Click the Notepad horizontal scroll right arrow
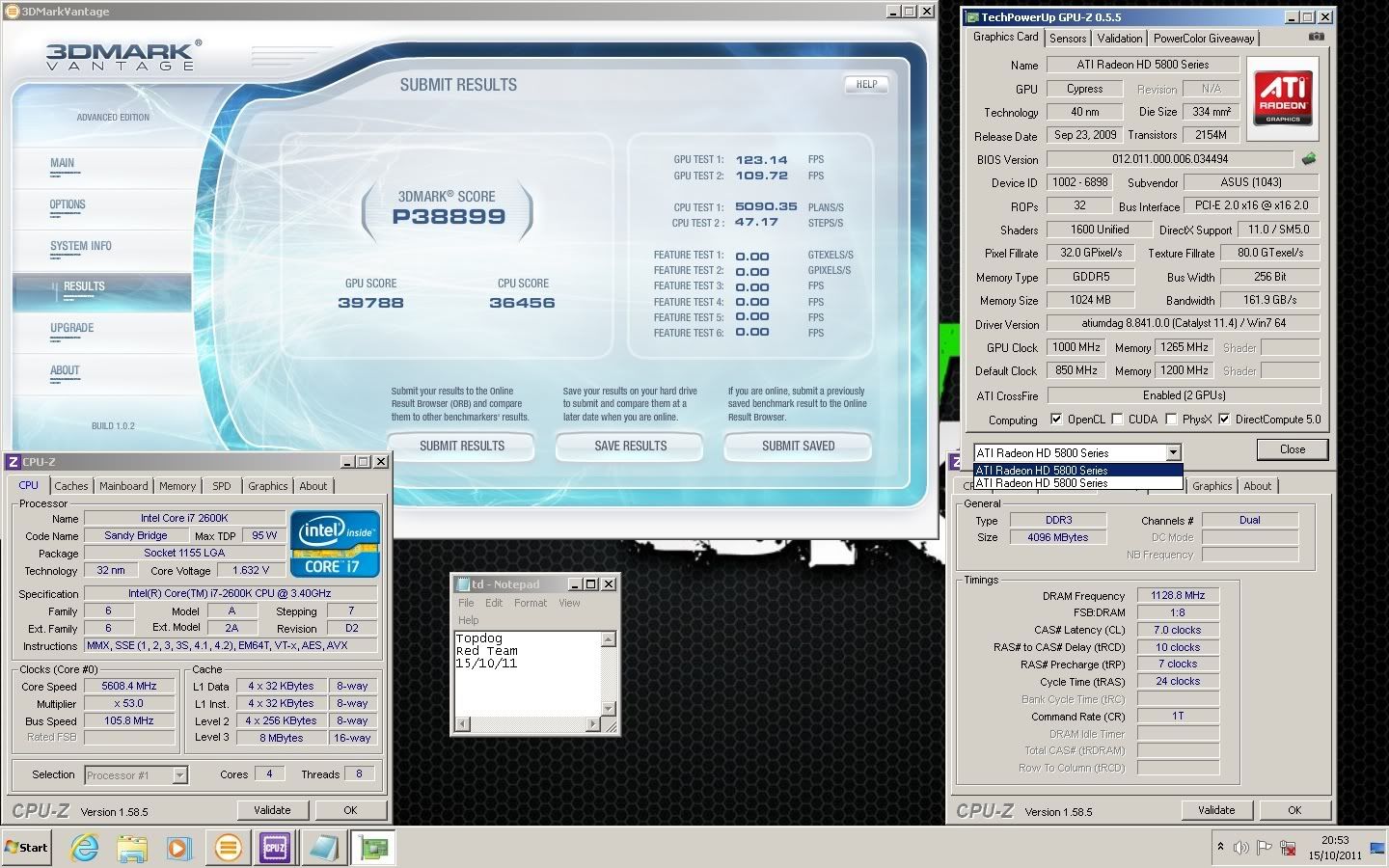Screen dimensions: 1389x868 [x=594, y=723]
